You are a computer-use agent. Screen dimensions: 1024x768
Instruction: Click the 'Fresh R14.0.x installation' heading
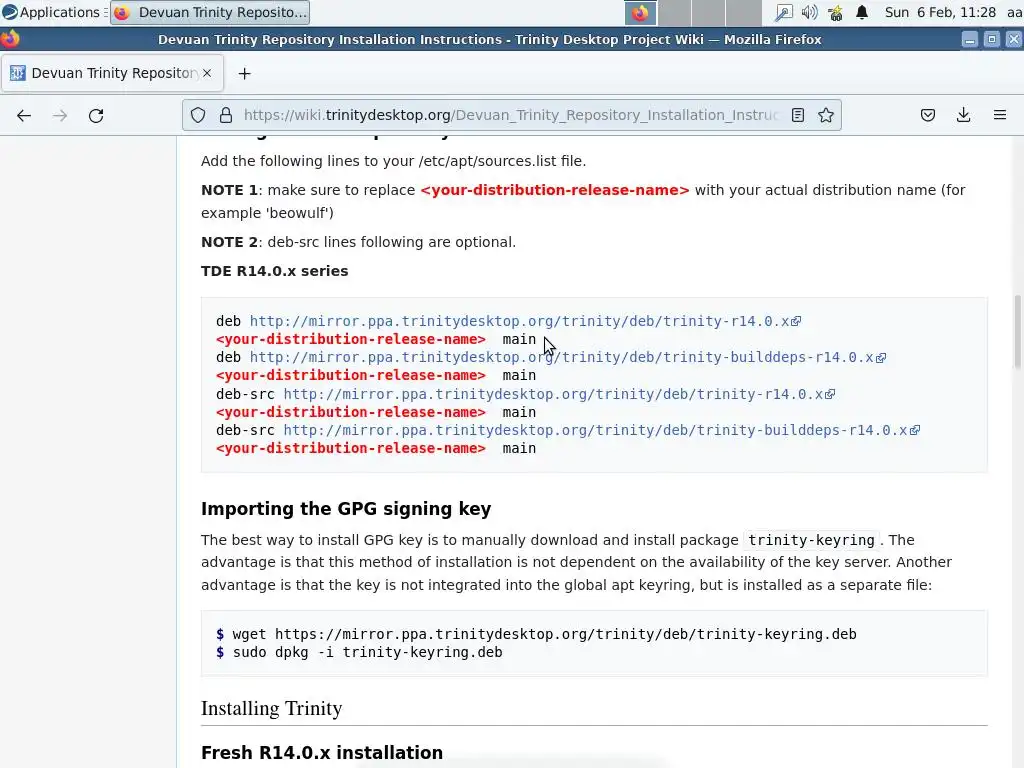322,752
